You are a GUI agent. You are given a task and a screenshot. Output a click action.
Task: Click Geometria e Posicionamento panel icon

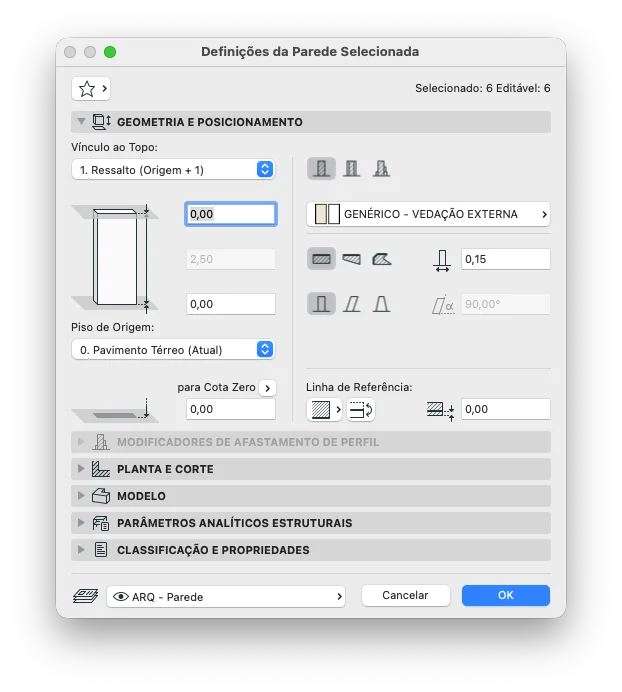click(x=101, y=122)
